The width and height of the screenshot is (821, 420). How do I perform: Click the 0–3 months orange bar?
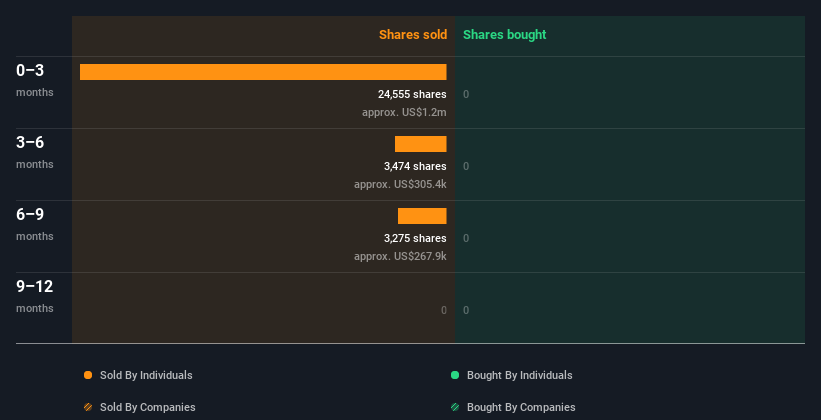click(x=263, y=72)
